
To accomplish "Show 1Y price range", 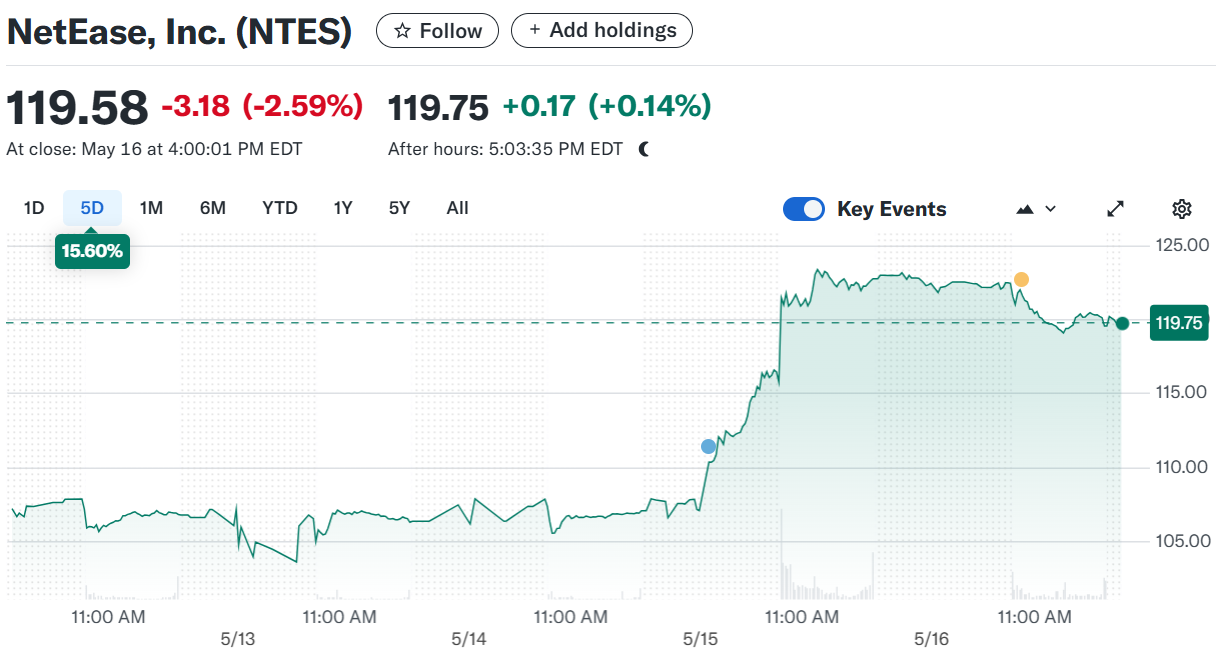I will click(343, 208).
